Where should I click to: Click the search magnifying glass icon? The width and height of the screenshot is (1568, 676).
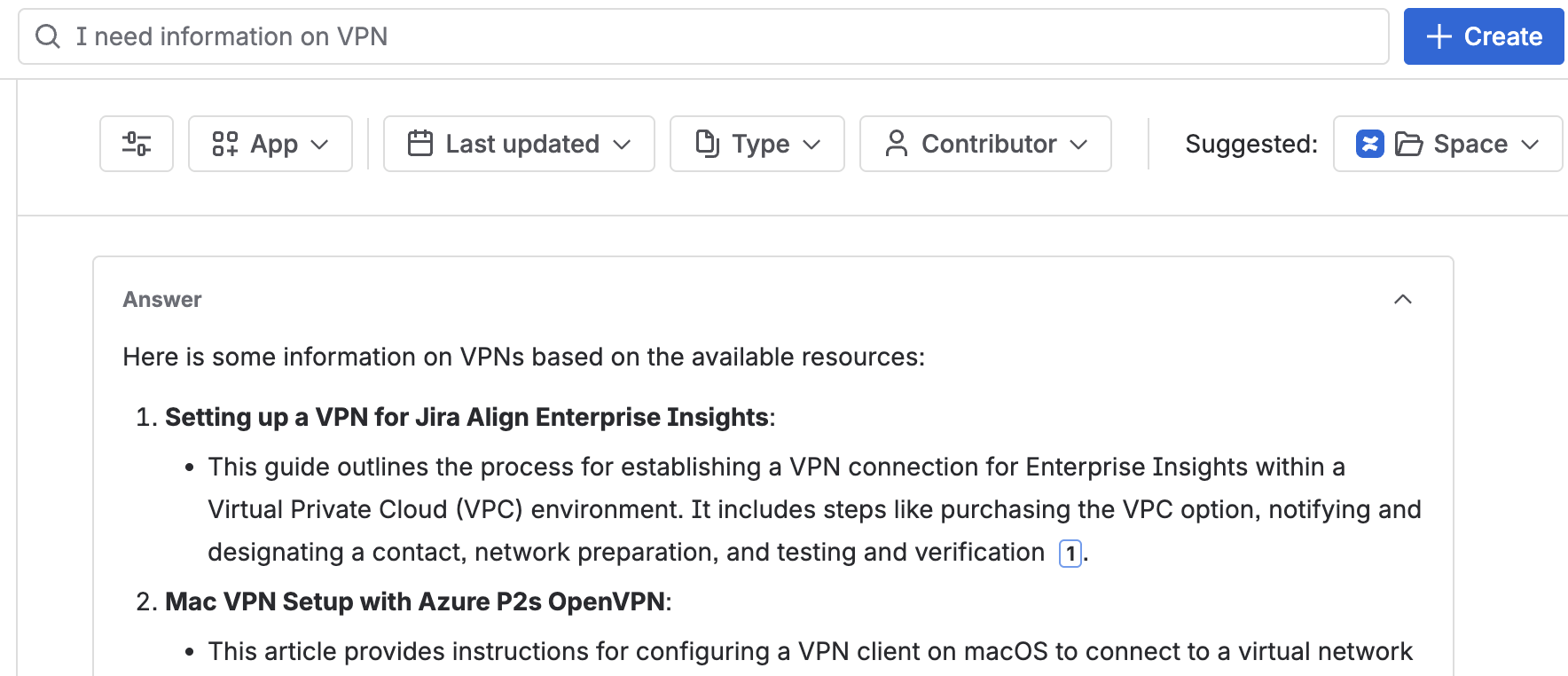(x=47, y=36)
